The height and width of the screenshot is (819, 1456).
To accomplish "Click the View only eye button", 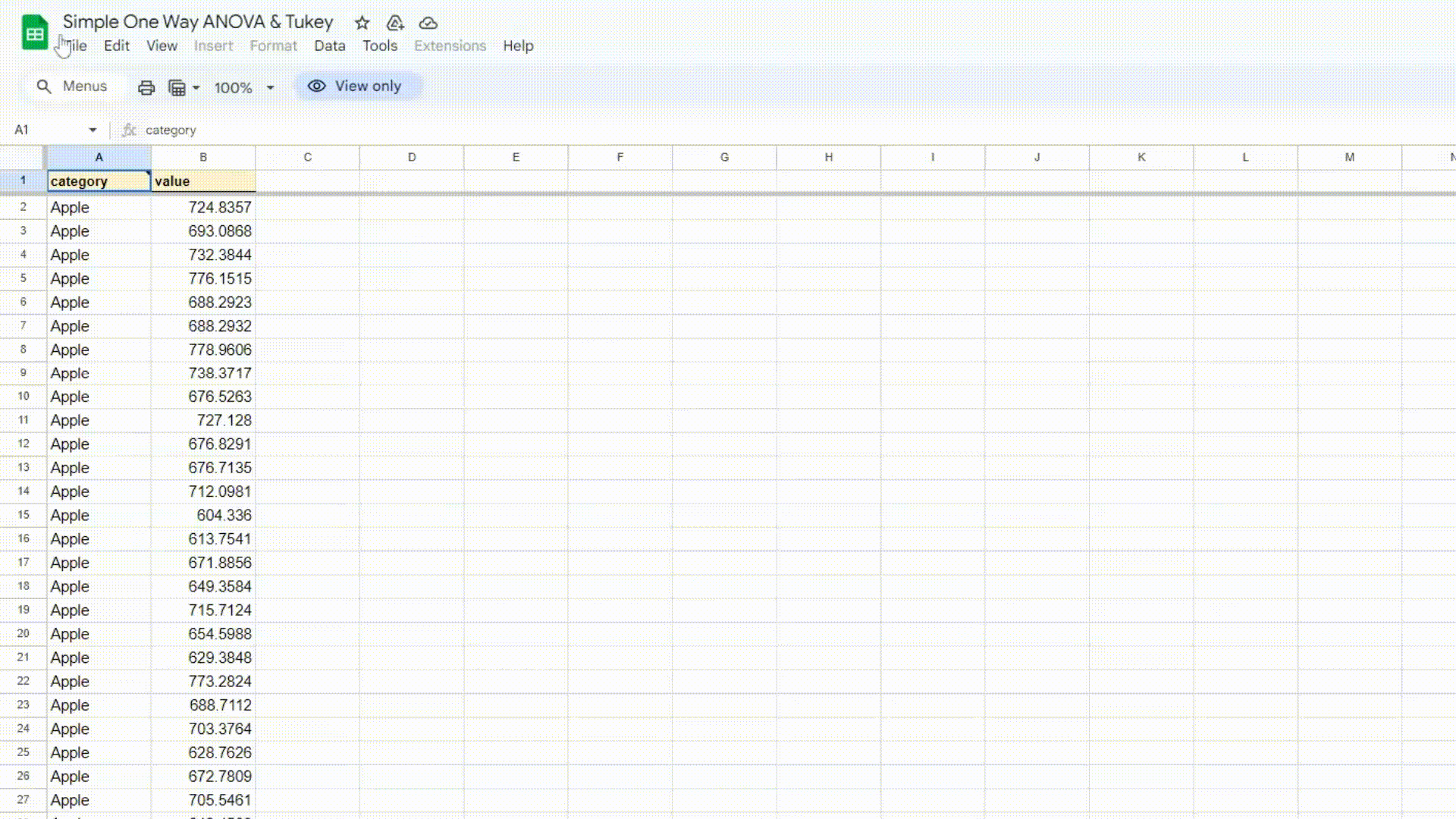I will (x=355, y=86).
